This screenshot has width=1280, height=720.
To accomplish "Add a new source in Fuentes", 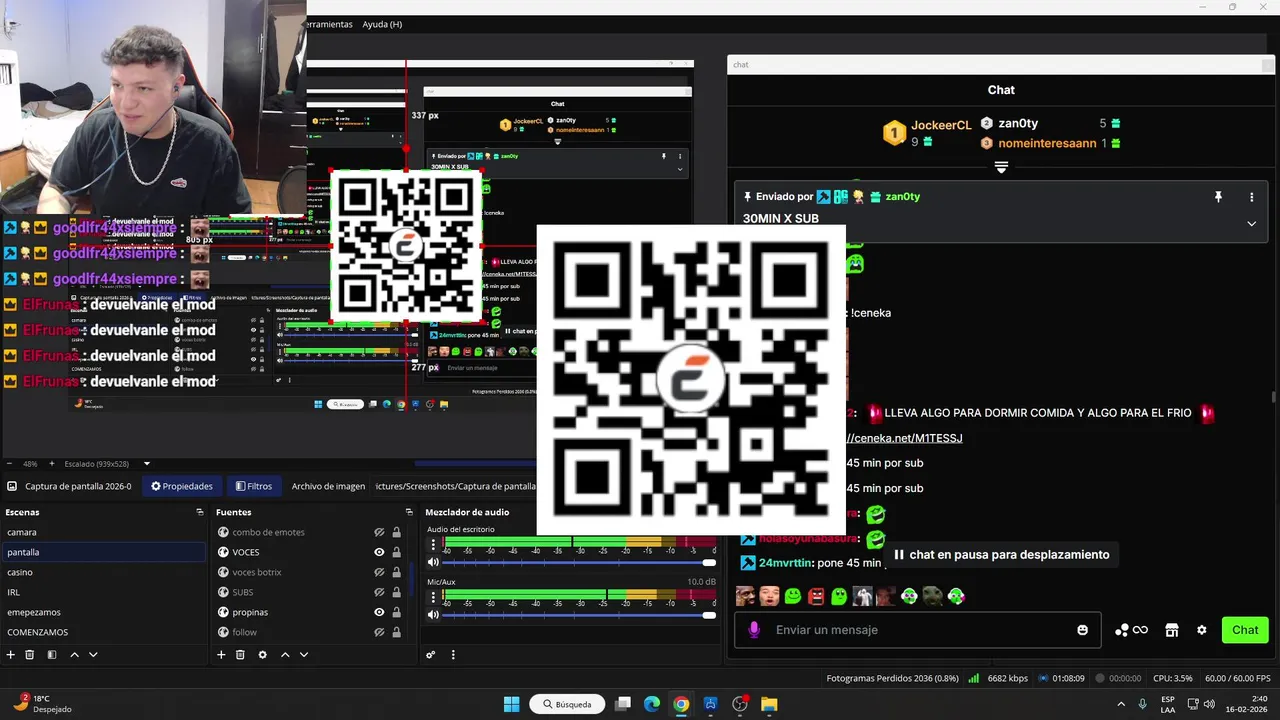I will tap(221, 655).
